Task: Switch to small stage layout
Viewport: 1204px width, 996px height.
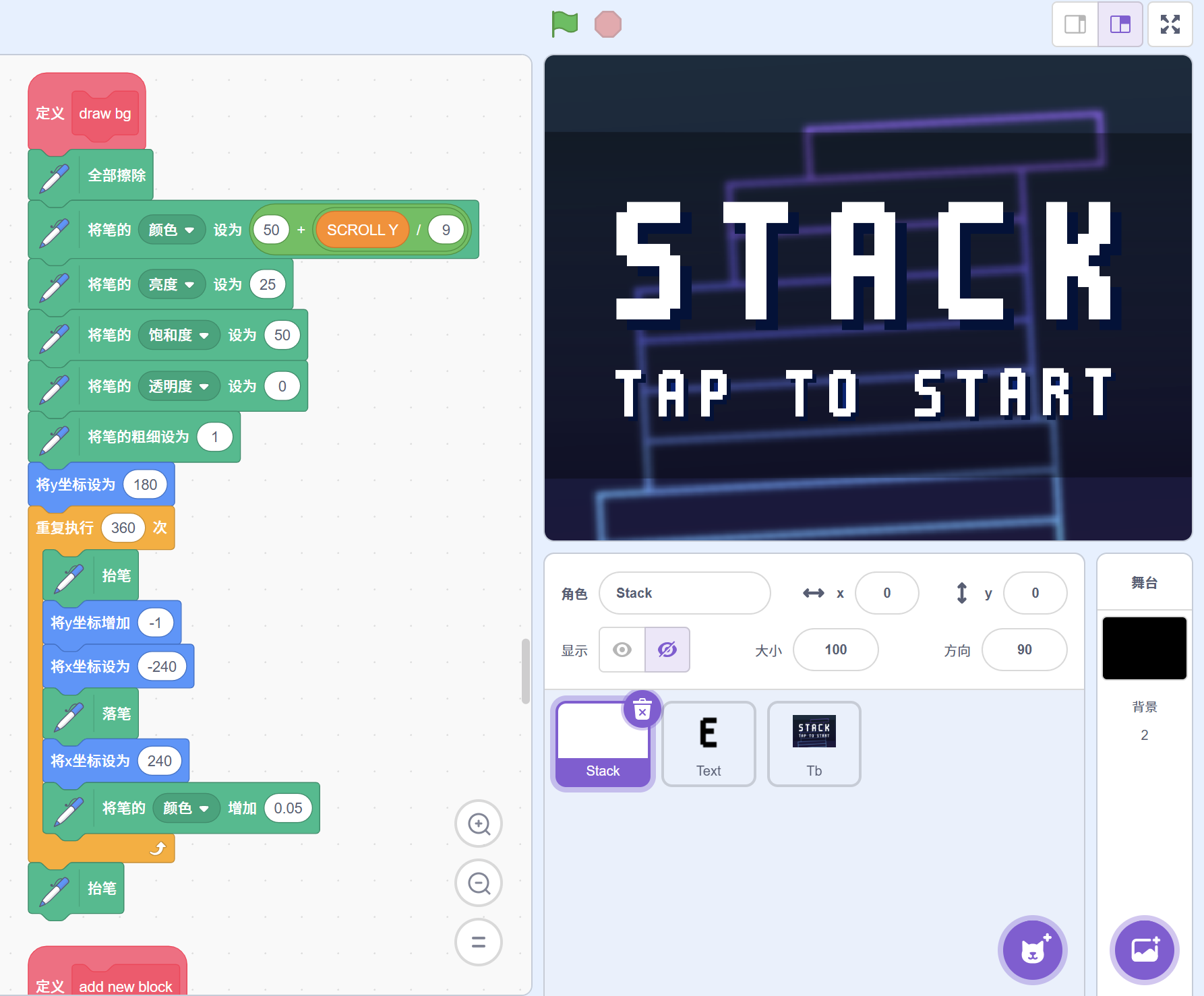Action: pyautogui.click(x=1075, y=24)
